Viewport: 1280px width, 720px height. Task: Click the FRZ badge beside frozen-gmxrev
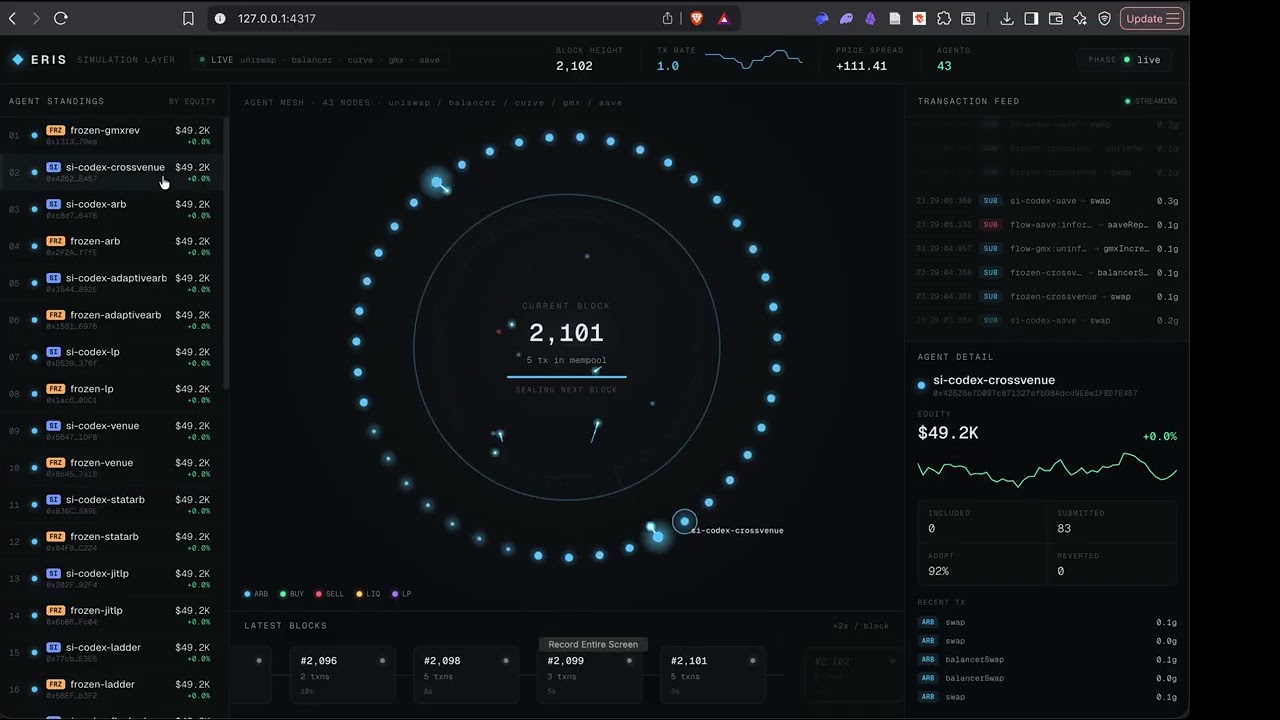[x=55, y=130]
